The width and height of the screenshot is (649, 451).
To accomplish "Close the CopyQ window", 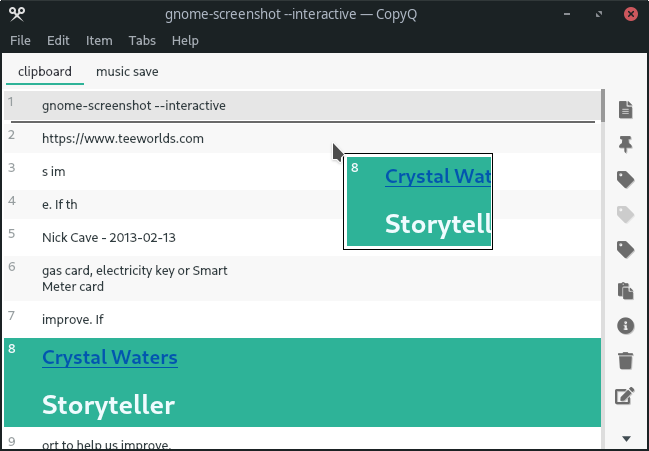I will 630,14.
